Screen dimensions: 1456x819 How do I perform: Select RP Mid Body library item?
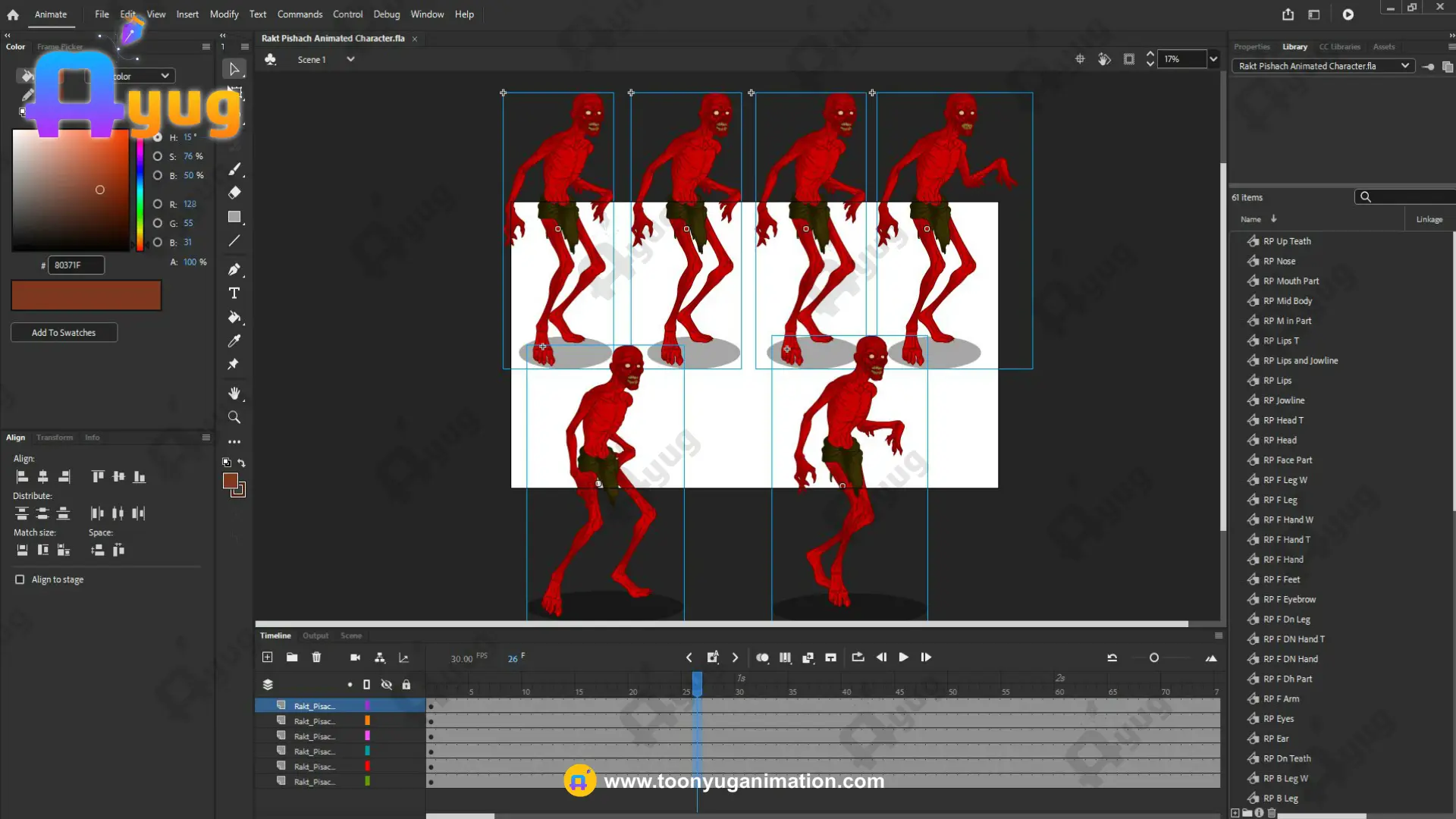(1287, 301)
